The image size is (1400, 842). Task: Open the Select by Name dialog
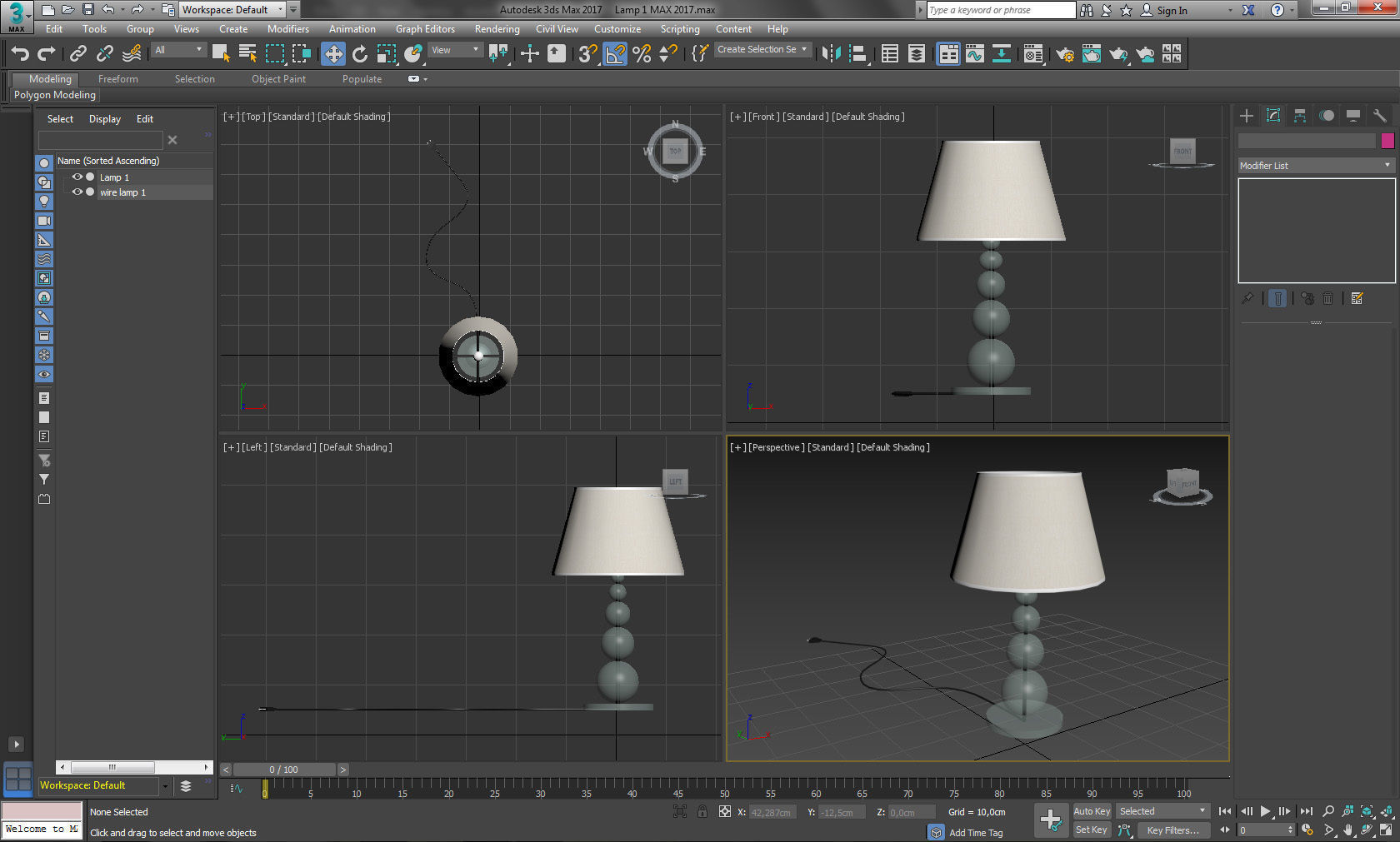(x=247, y=54)
